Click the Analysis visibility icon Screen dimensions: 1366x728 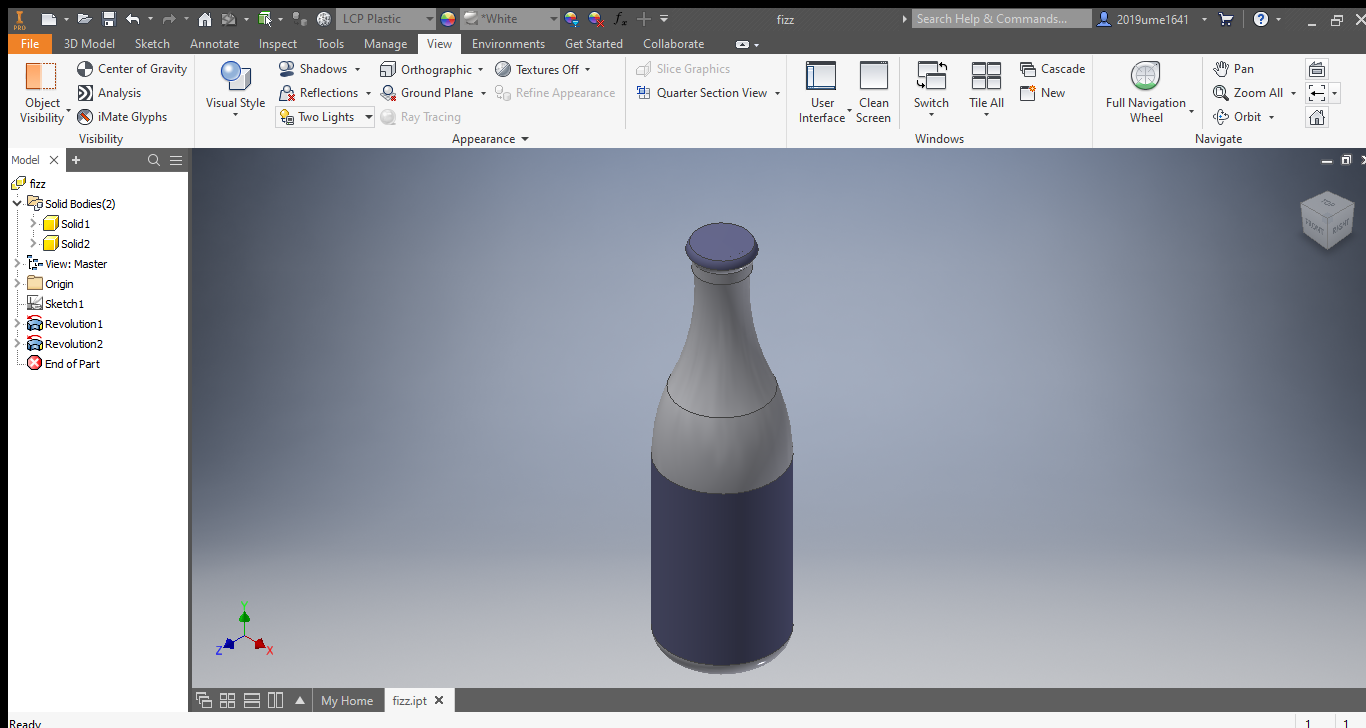pyautogui.click(x=86, y=93)
